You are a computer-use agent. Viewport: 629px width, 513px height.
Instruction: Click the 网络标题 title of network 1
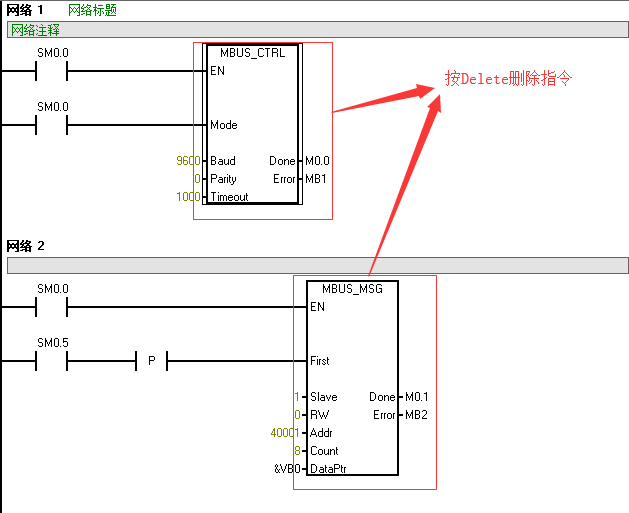coord(92,10)
